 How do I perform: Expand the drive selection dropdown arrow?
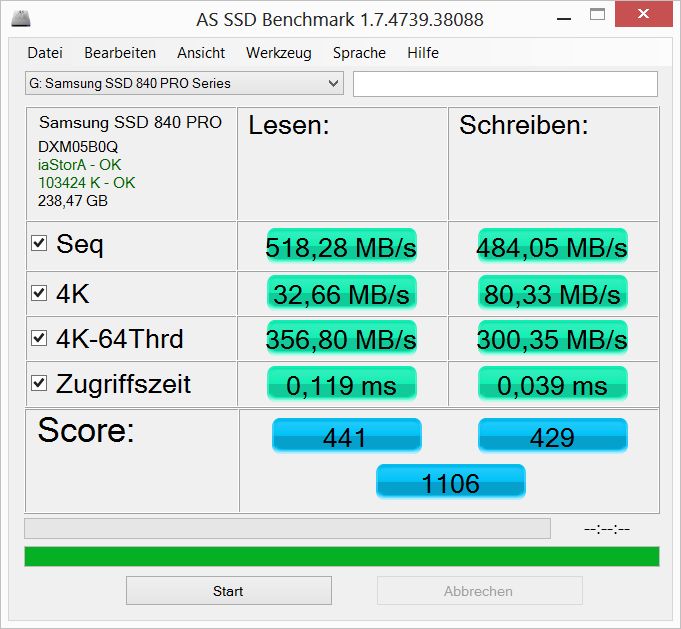tap(333, 83)
